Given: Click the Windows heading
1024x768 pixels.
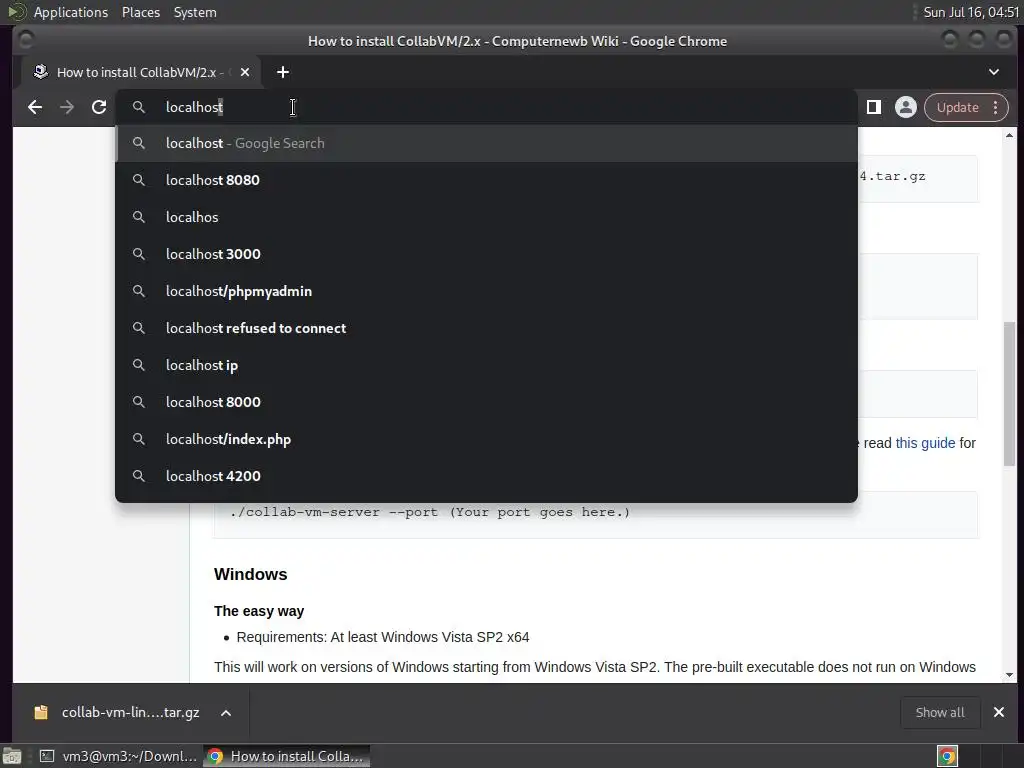Looking at the screenshot, I should 250,574.
